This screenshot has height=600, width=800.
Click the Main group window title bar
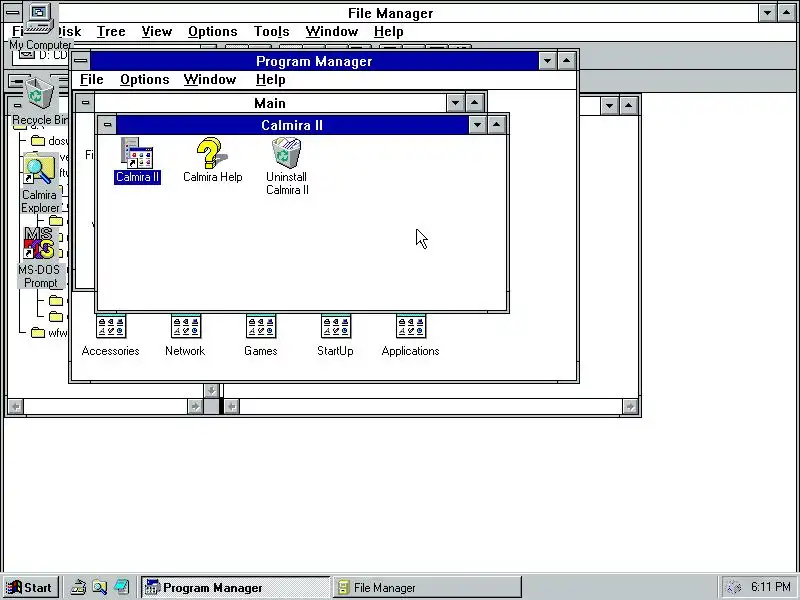click(270, 103)
